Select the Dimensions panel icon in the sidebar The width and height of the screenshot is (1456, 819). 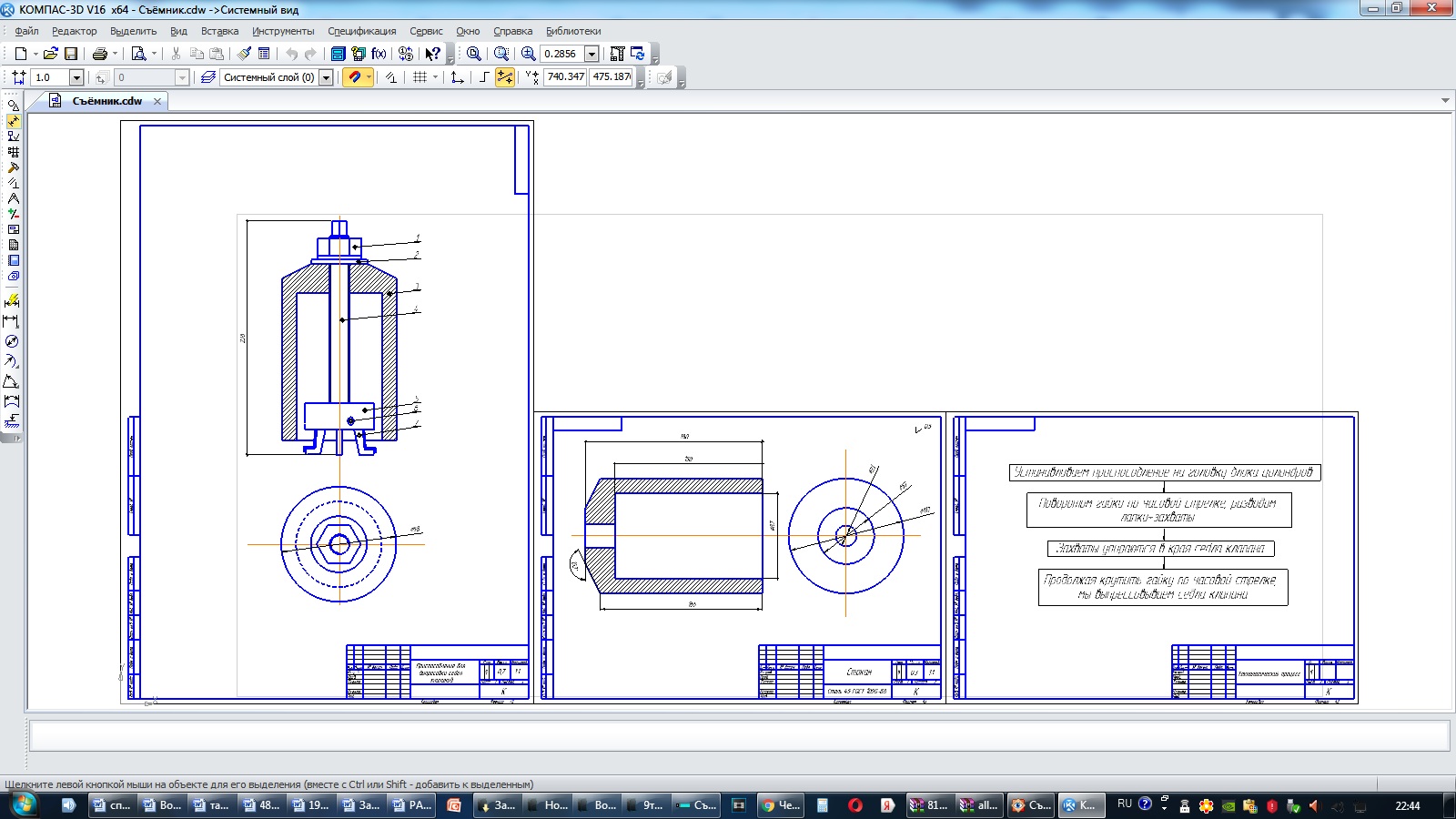[x=13, y=120]
